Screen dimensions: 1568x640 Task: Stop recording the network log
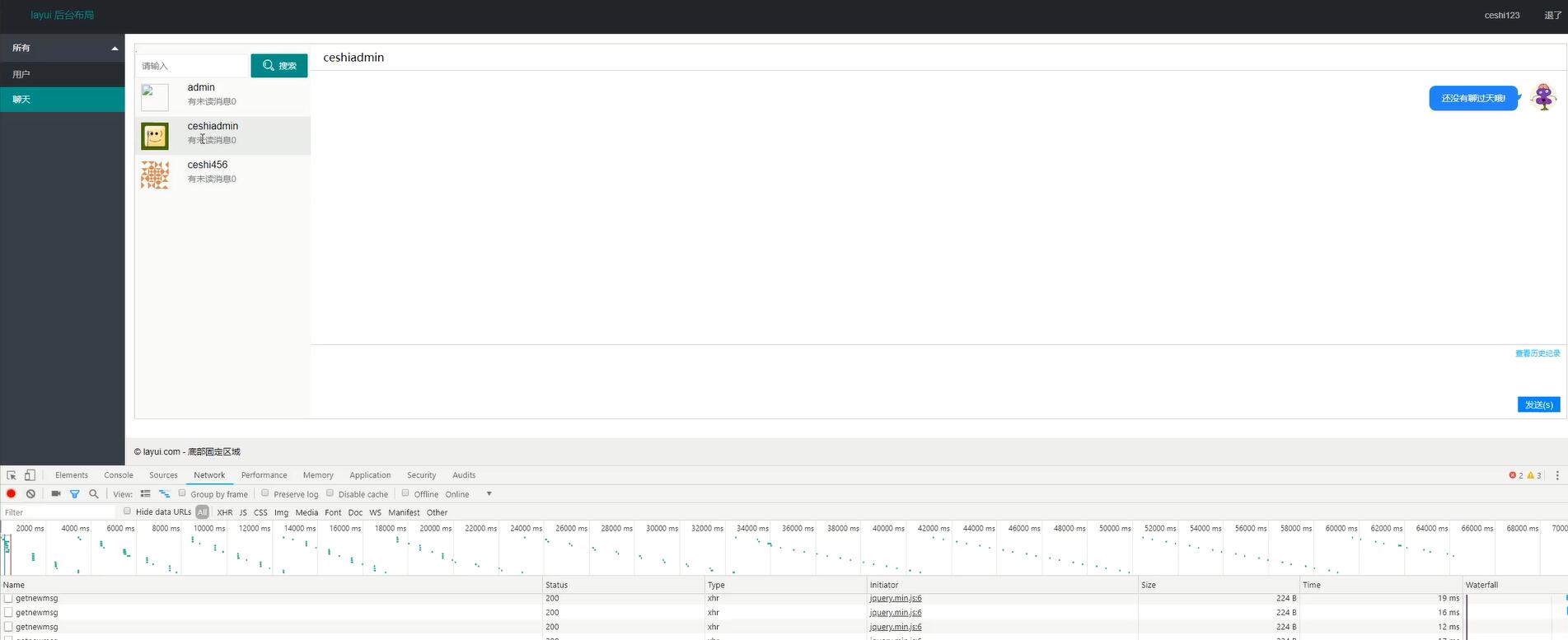coord(12,494)
